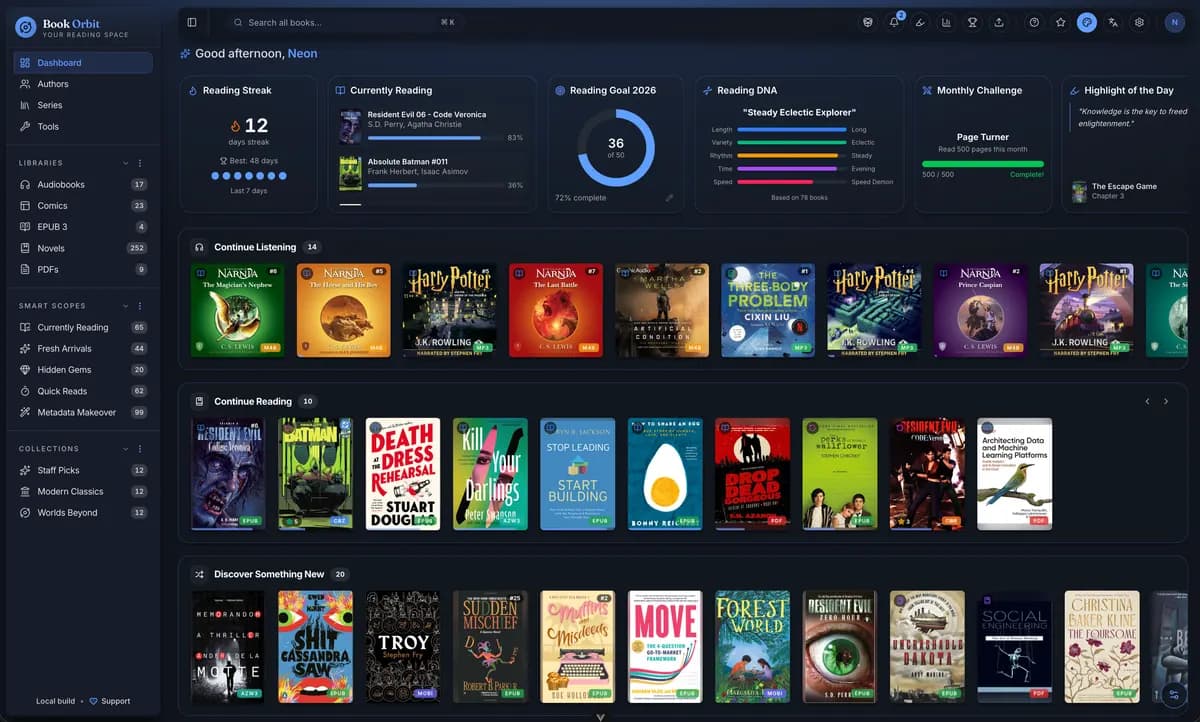Open Series in the sidebar
Viewport: 1200px width, 722px height.
click(x=83, y=105)
